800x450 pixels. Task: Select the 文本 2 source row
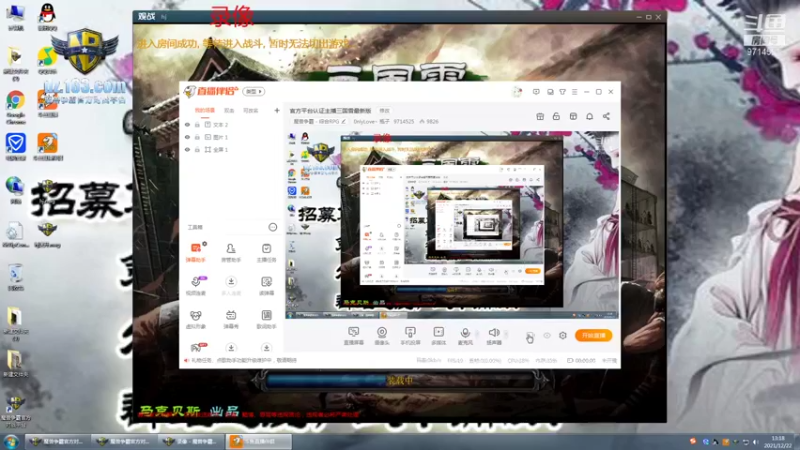(x=232, y=124)
